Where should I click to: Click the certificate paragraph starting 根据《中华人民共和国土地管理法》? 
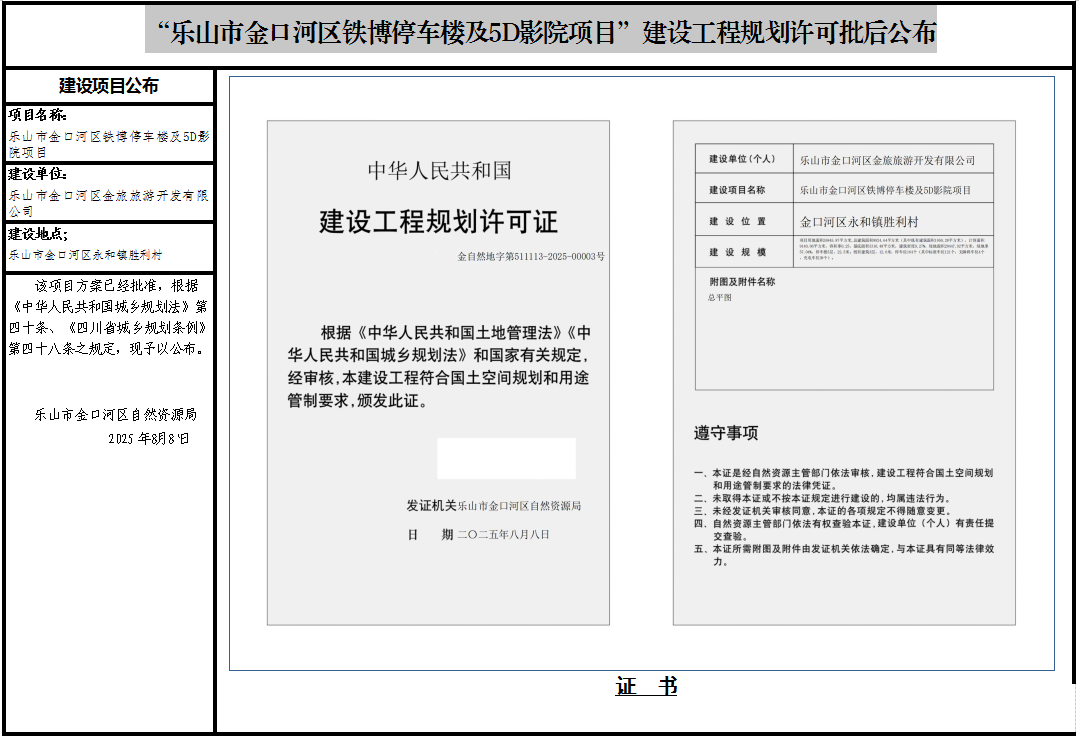(439, 366)
